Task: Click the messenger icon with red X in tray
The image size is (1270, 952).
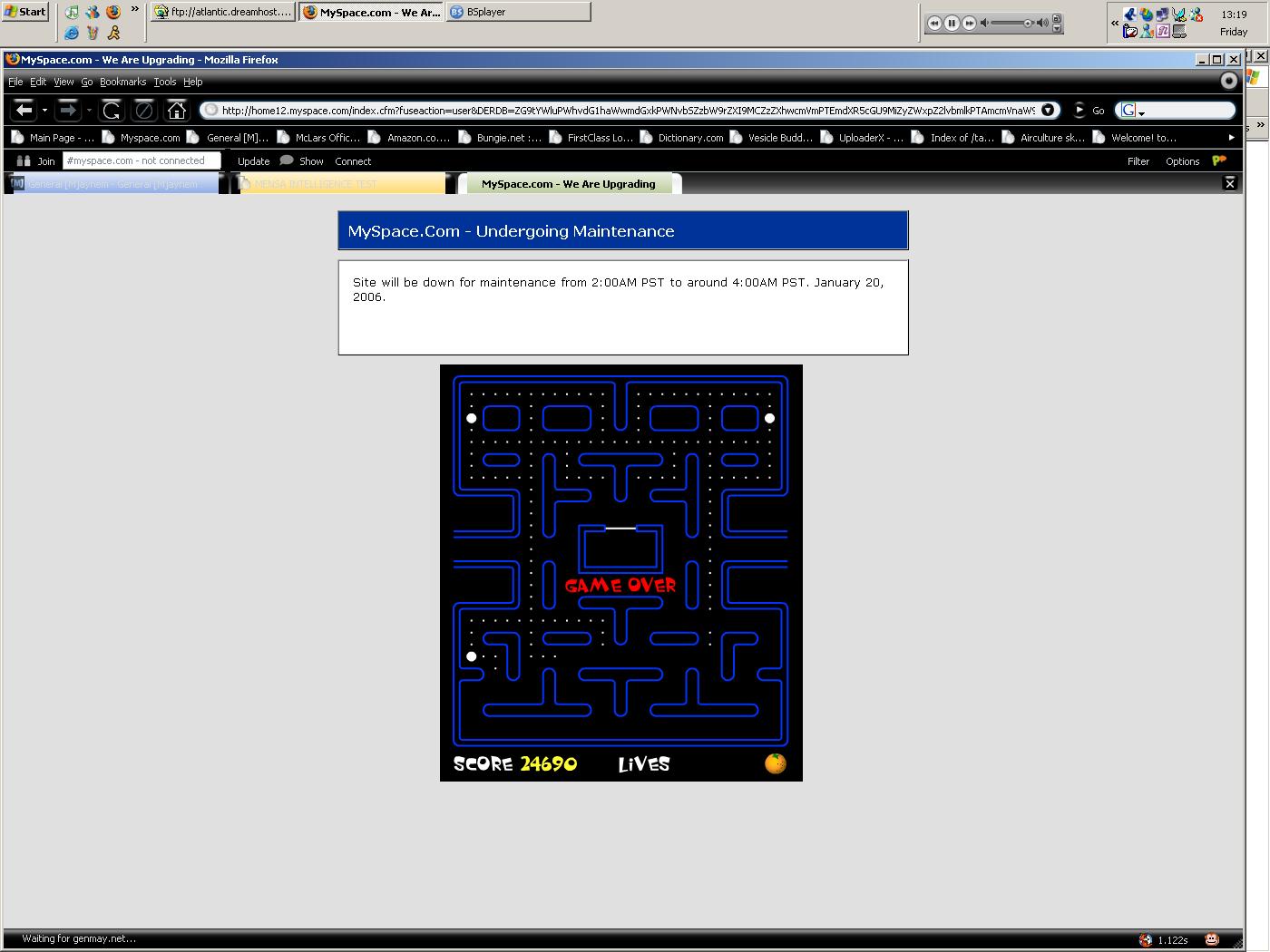Action: click(1197, 14)
